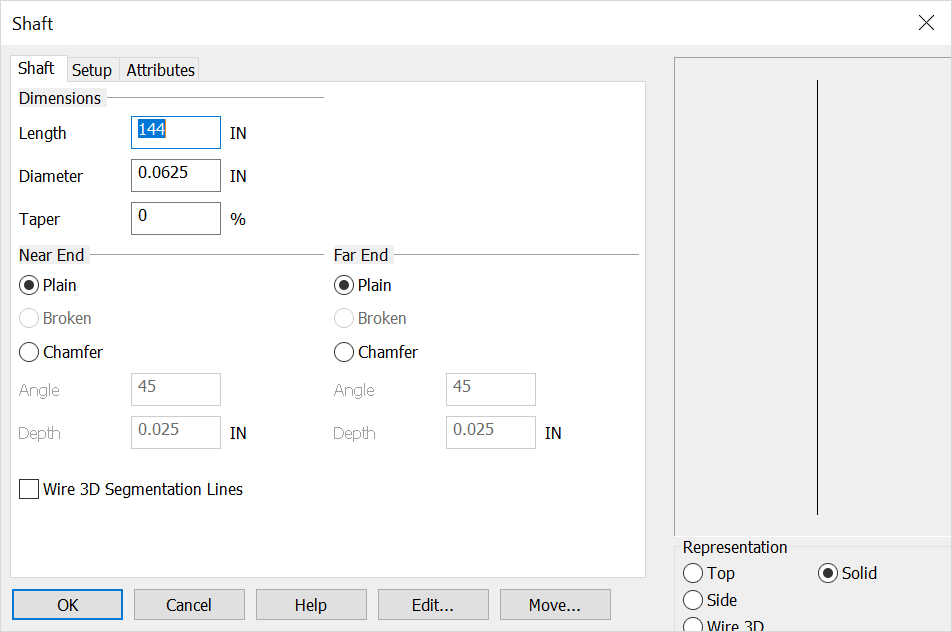This screenshot has height=632, width=952.
Task: Confirm shaft settings with OK
Action: tap(67, 604)
